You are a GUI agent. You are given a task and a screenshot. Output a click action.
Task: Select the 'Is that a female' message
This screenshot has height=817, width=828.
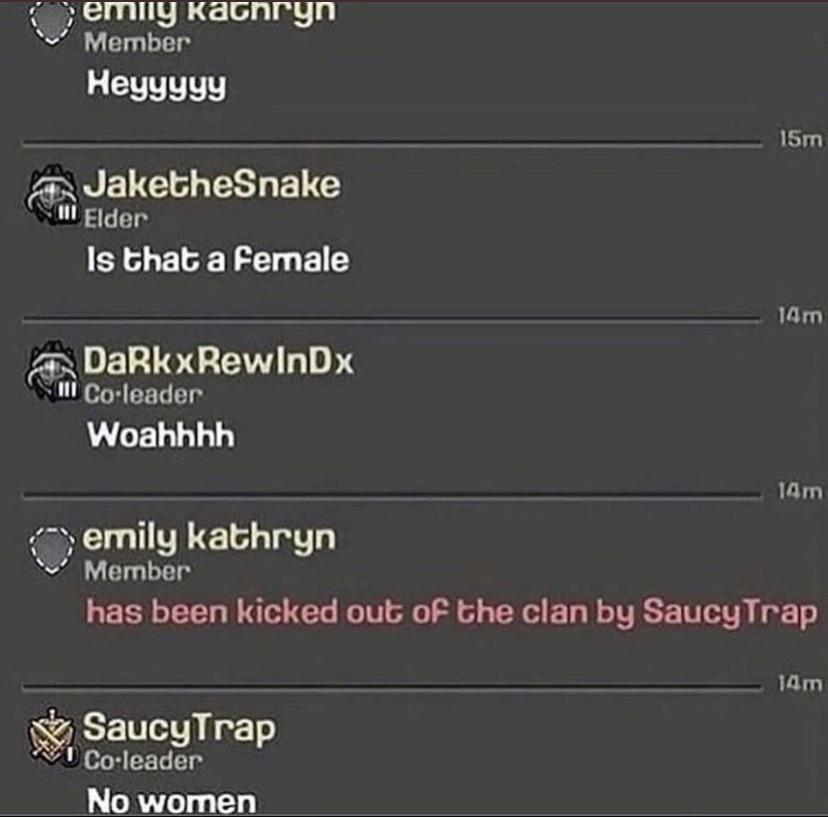tap(218, 260)
